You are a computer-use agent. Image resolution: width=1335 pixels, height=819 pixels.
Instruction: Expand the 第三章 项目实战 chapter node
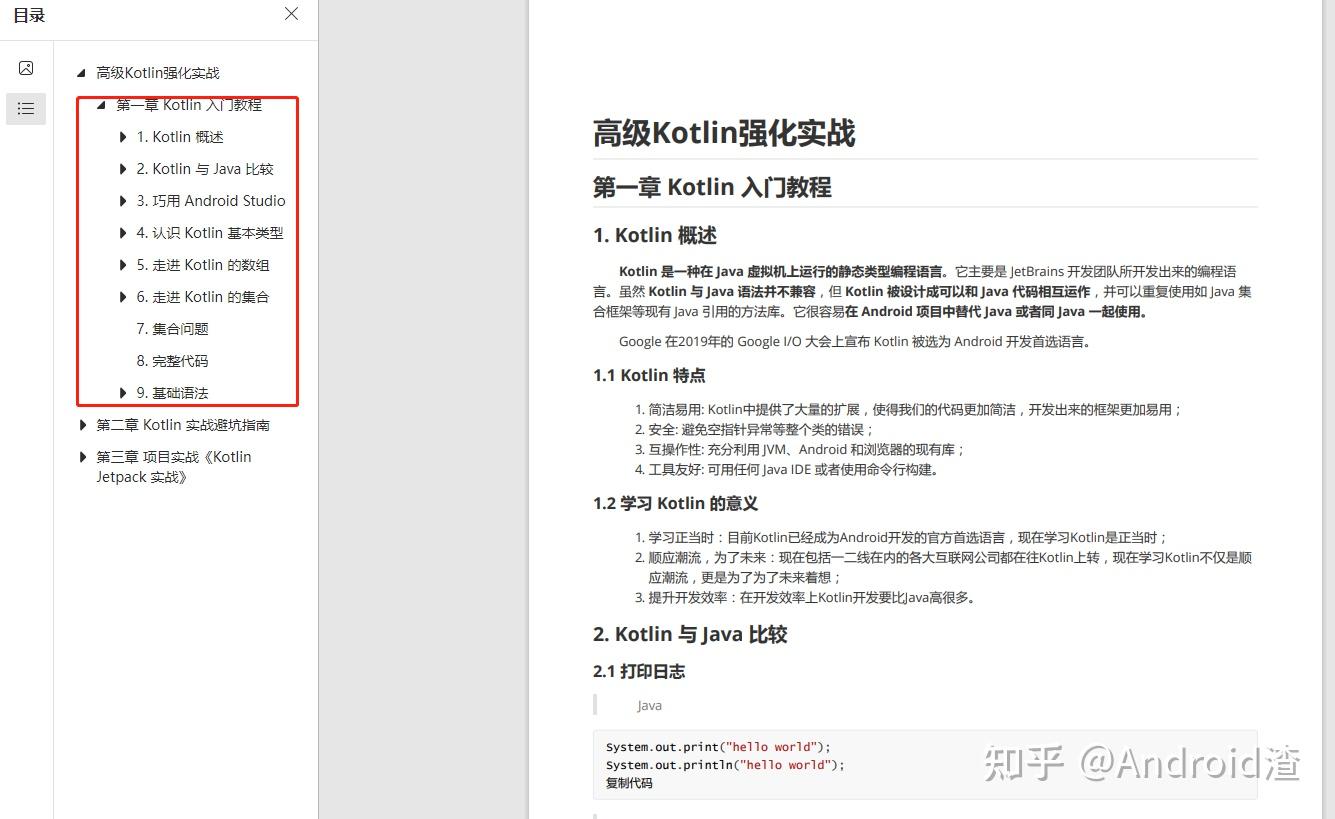point(83,455)
